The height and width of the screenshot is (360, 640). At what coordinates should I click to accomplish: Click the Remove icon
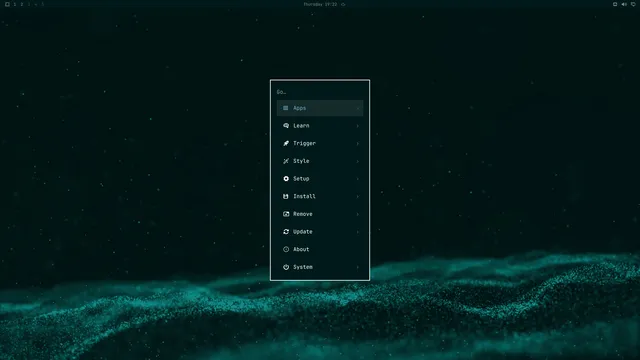tap(286, 214)
